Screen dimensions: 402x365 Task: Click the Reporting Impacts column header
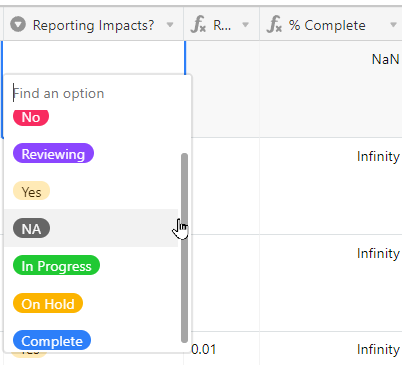point(93,25)
